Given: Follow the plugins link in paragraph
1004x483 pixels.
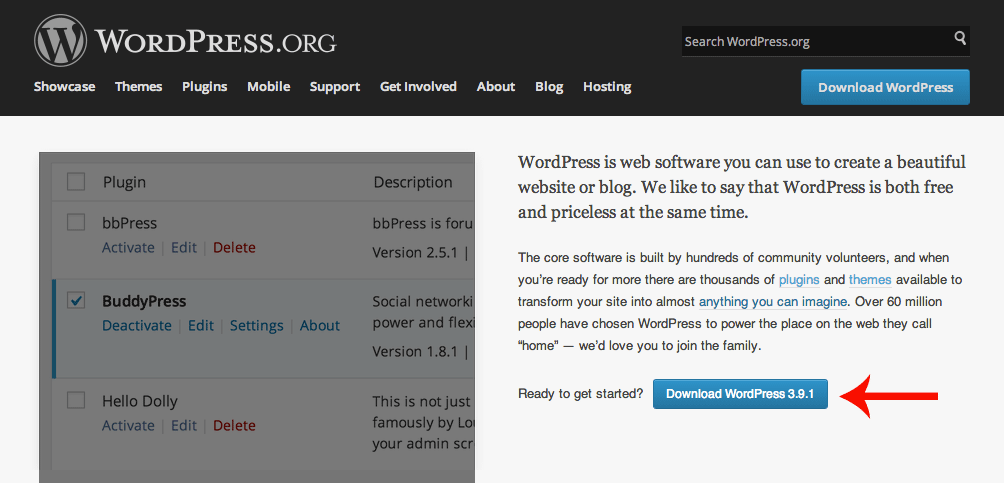Looking at the screenshot, I should tap(799, 280).
